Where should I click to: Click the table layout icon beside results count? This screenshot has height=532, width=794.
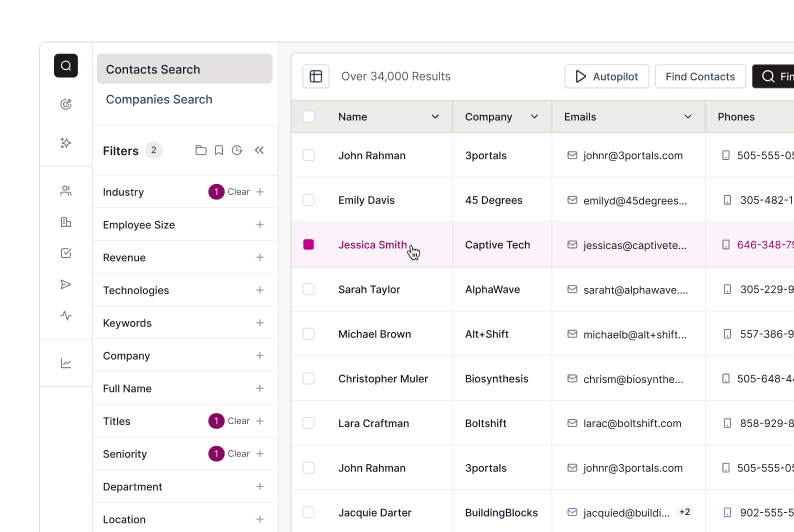click(x=316, y=76)
